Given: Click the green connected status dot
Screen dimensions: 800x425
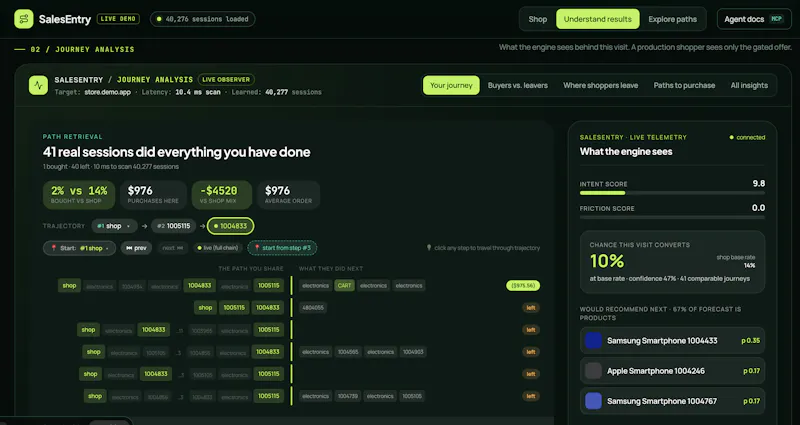Looking at the screenshot, I should [x=732, y=137].
